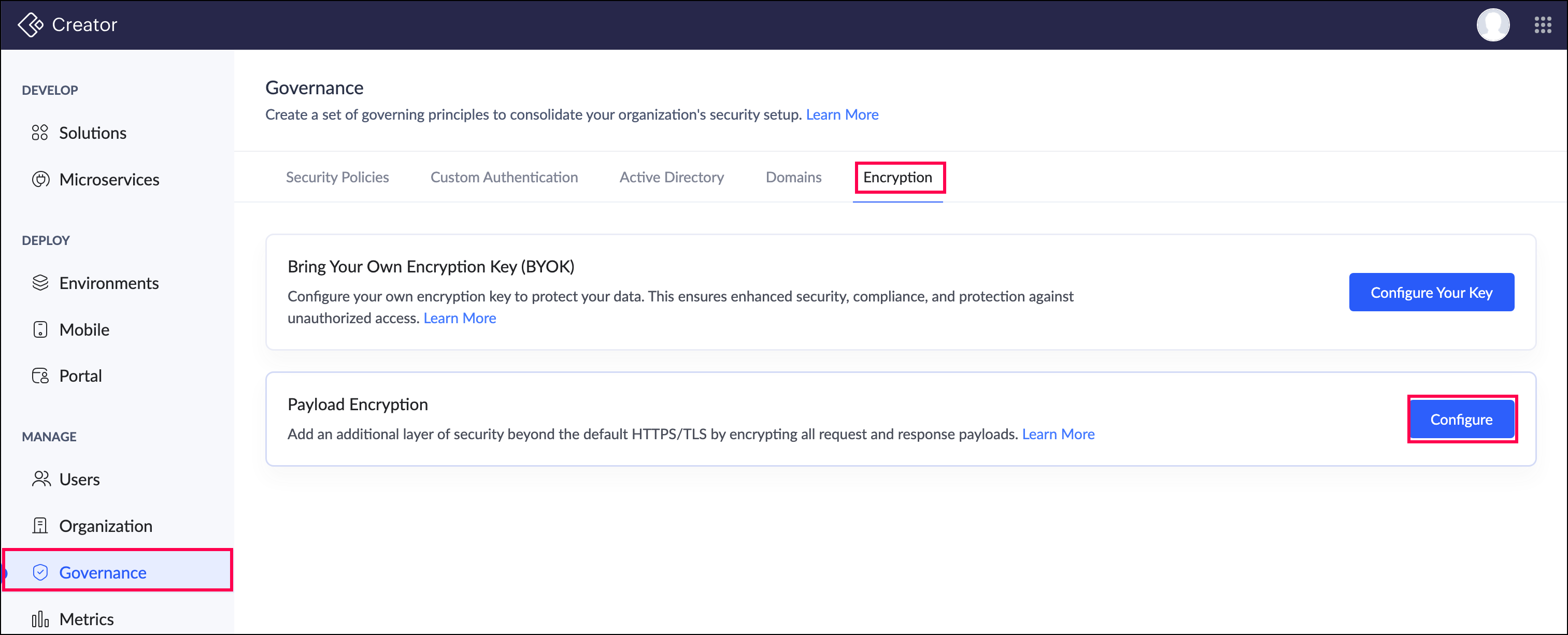
Task: Click the Users people icon
Action: (40, 479)
